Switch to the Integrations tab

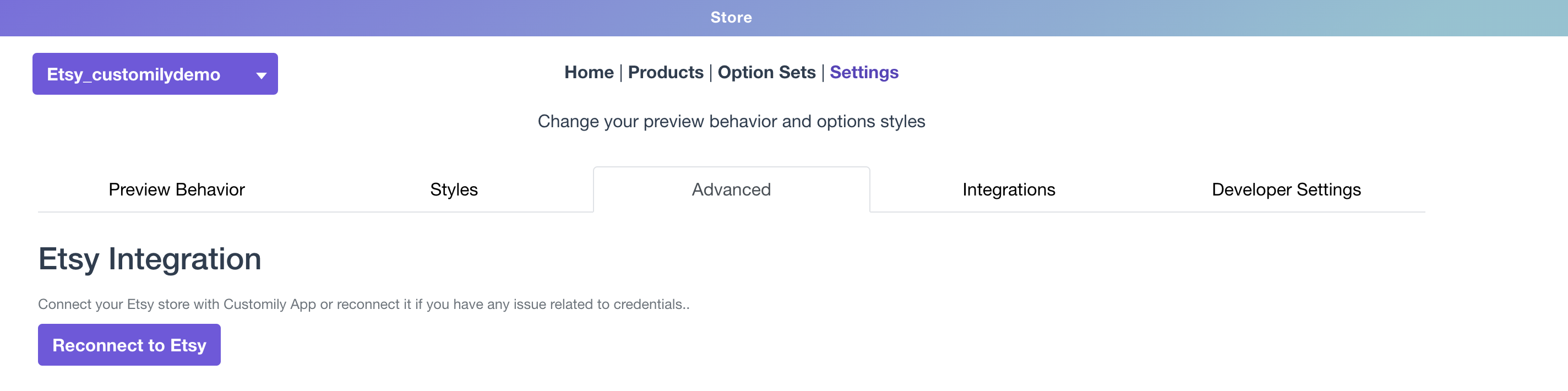pos(1009,189)
